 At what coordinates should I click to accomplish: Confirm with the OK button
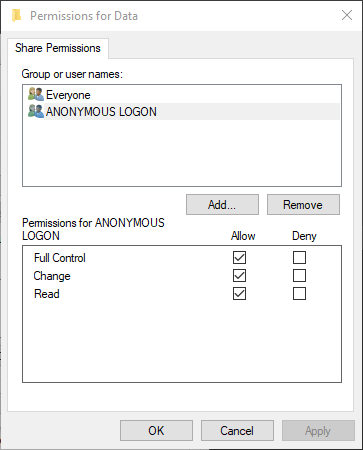[x=156, y=431]
